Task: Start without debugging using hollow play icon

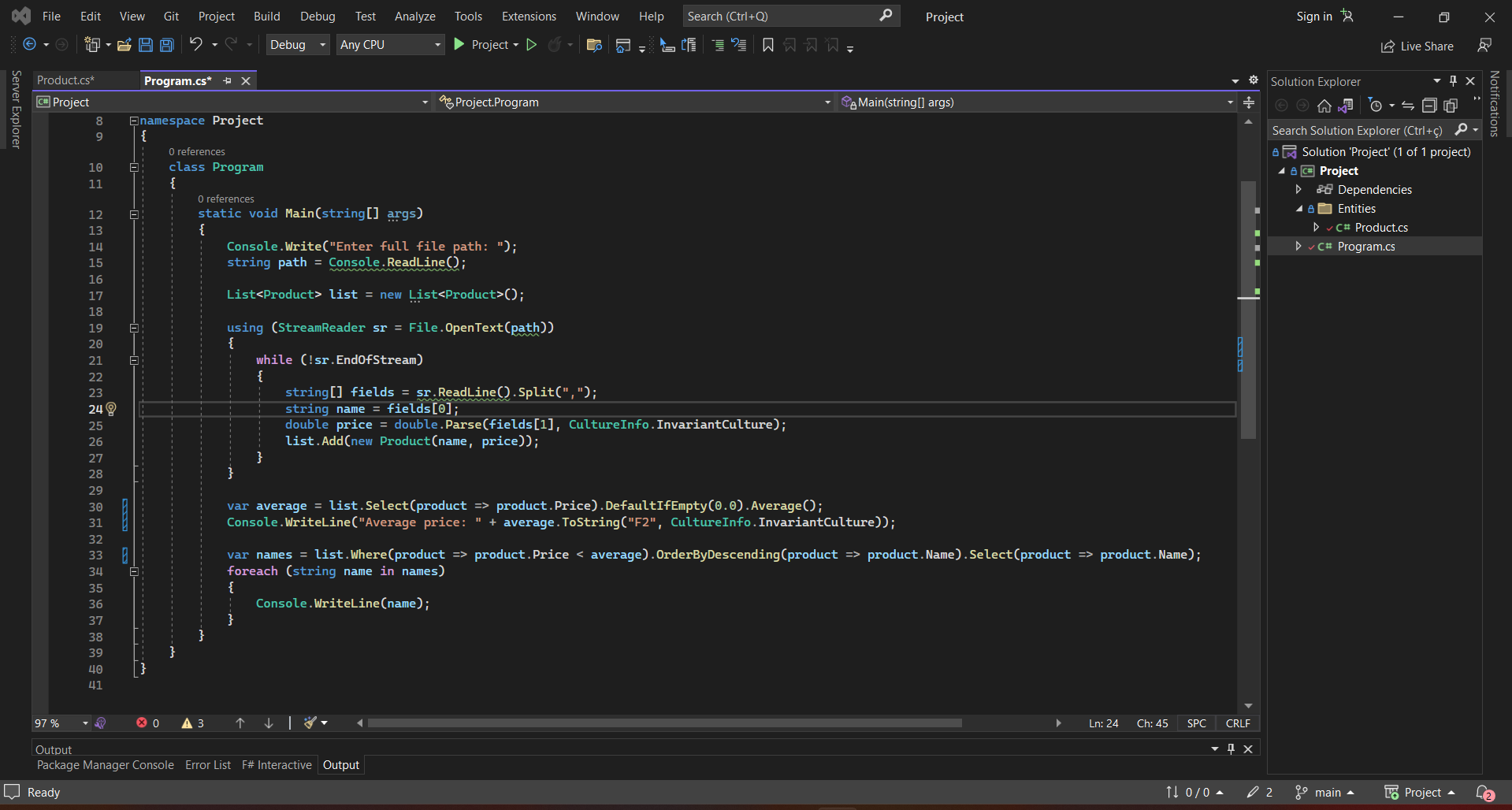Action: 532,45
